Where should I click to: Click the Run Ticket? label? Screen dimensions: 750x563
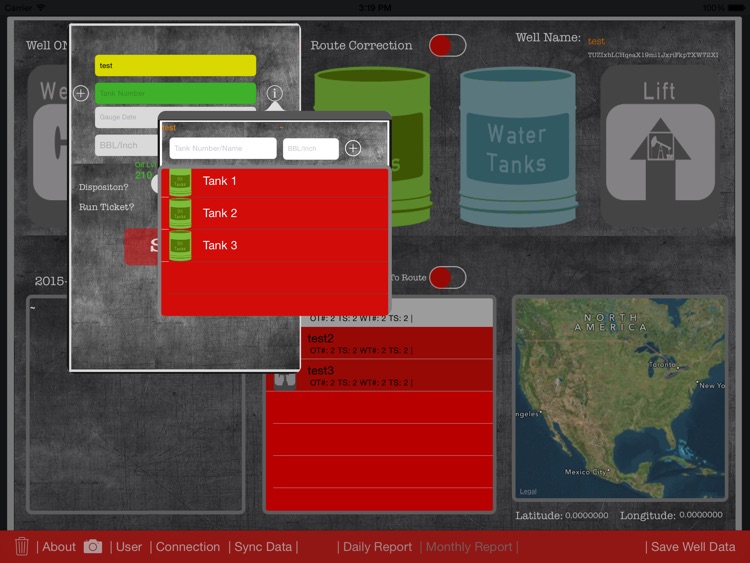point(107,207)
